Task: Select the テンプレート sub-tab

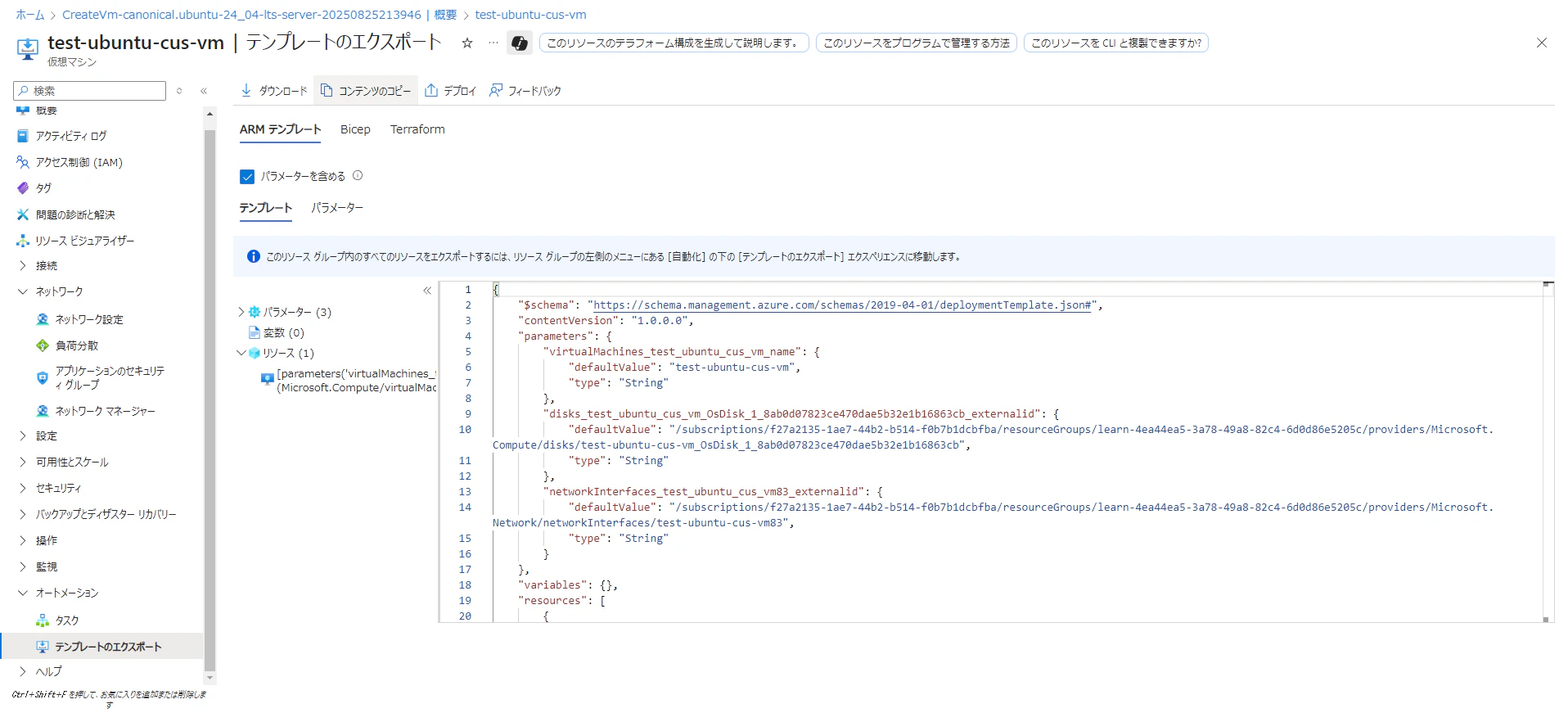Action: 265,208
